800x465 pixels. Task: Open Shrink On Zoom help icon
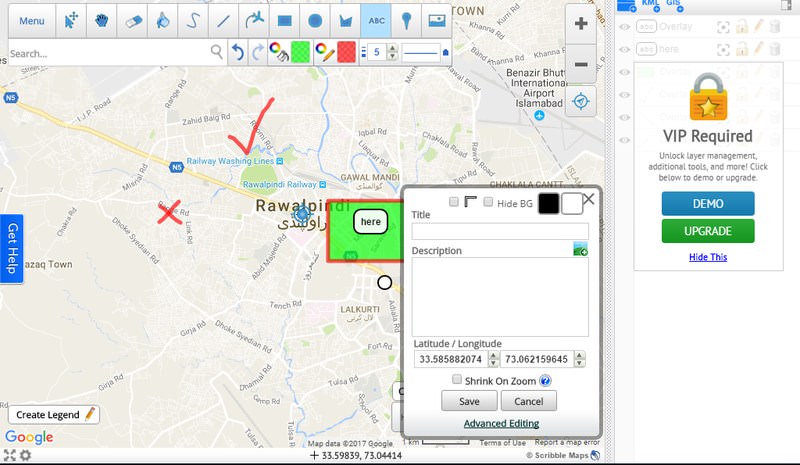pos(545,381)
